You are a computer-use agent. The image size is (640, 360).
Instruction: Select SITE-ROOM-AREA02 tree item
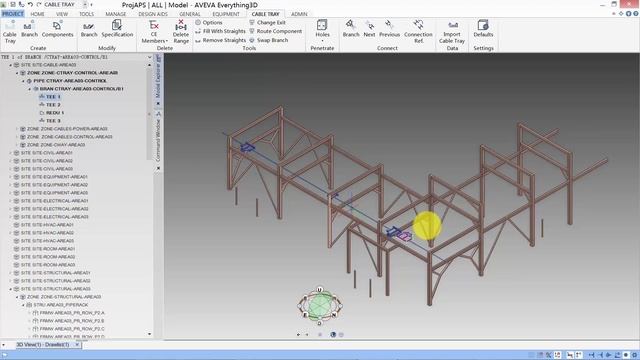click(x=44, y=257)
